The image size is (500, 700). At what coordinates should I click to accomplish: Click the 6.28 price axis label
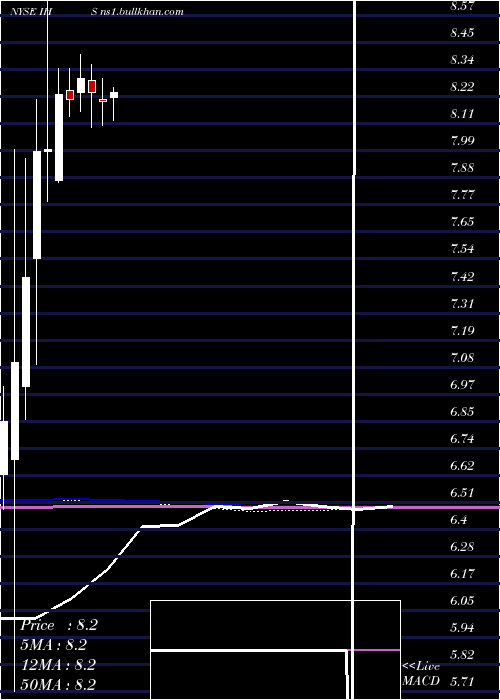[464, 547]
